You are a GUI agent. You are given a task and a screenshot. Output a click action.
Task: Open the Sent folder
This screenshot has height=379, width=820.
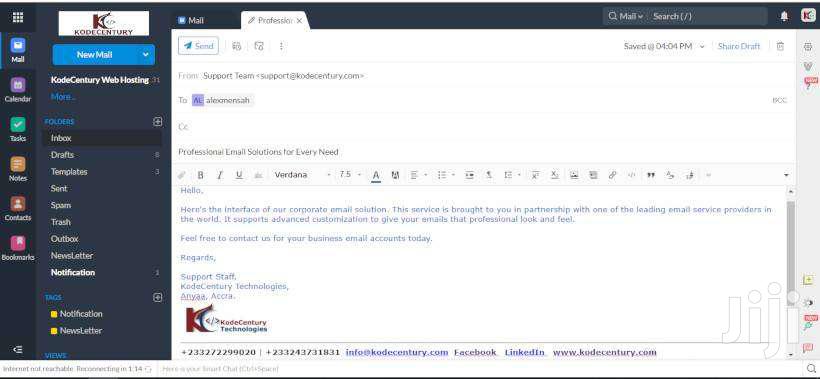click(102, 188)
